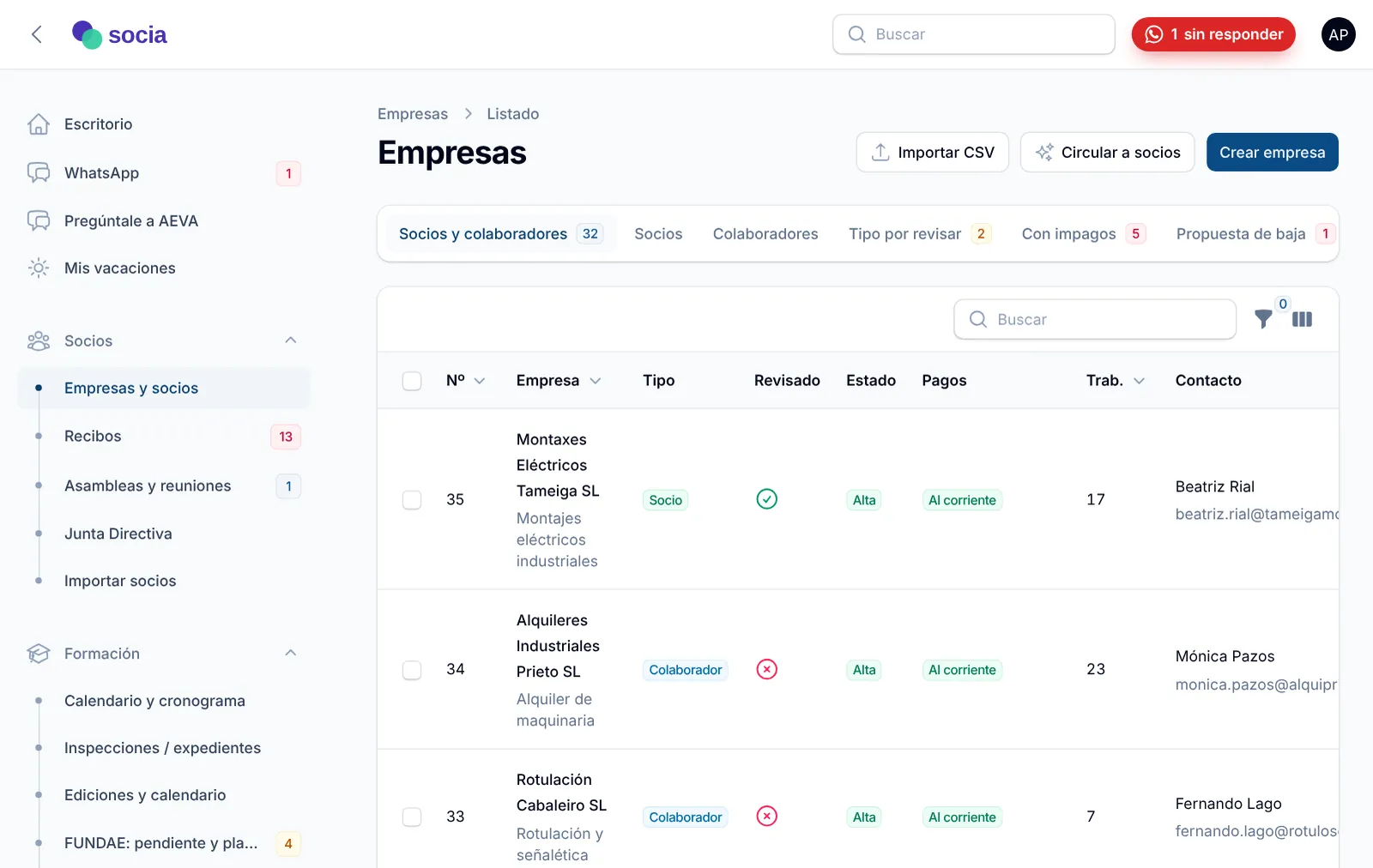Viewport: 1373px width, 868px height.
Task: Open Asambleas y reuniones in the sidebar
Action: (x=164, y=486)
